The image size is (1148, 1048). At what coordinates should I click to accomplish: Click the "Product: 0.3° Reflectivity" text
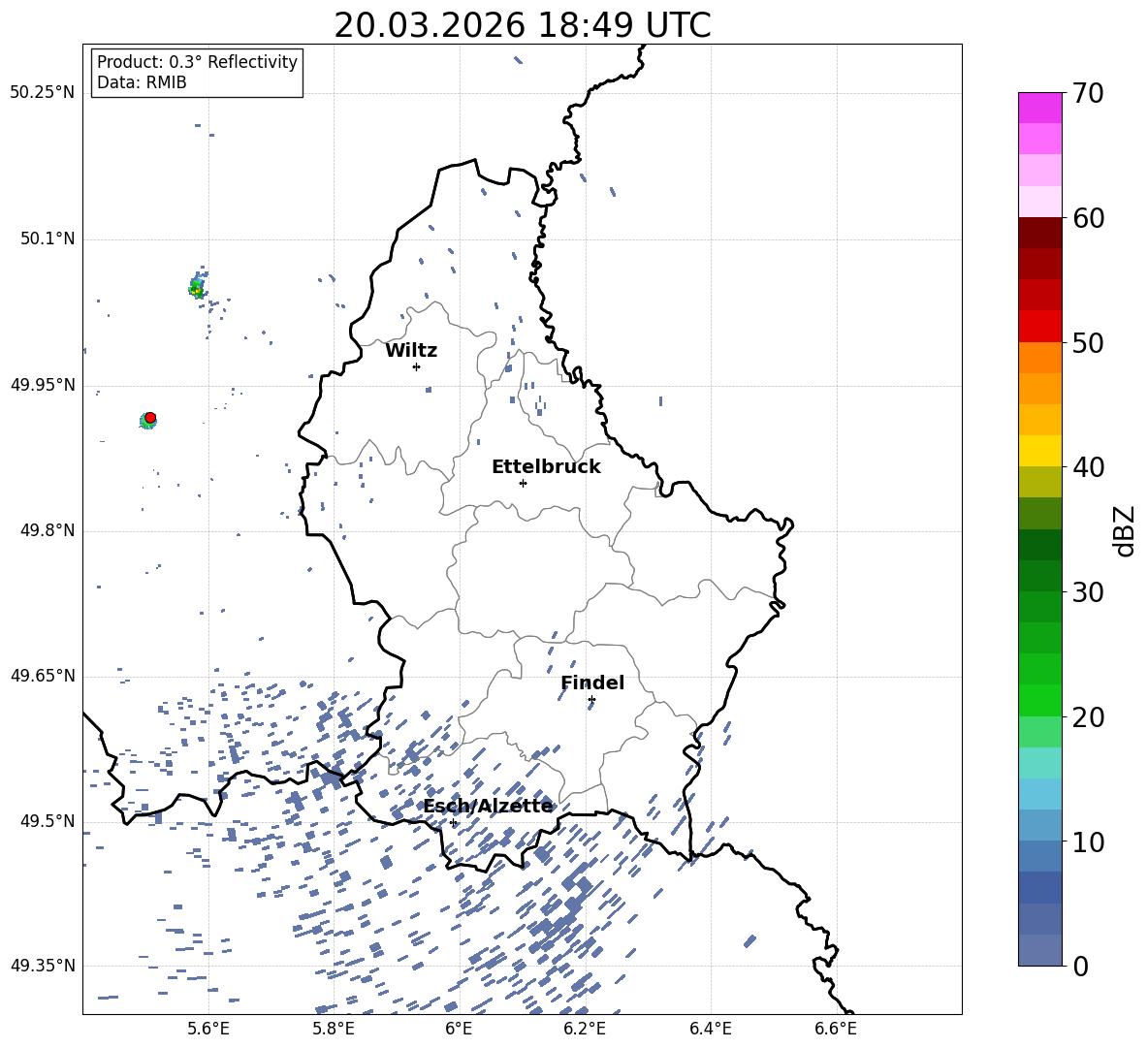click(x=197, y=62)
